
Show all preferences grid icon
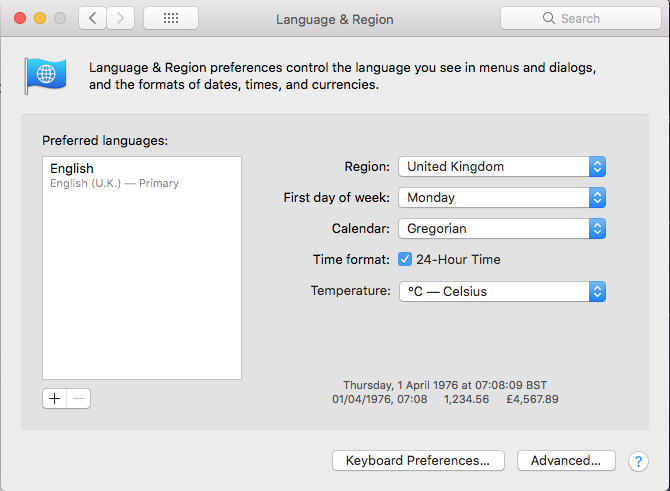pyautogui.click(x=170, y=18)
